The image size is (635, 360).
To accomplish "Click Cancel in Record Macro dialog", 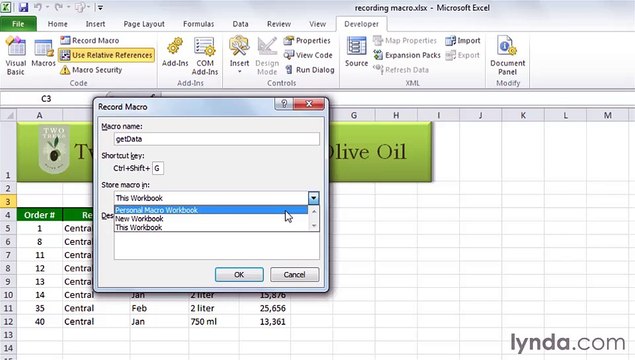I will pyautogui.click(x=294, y=275).
